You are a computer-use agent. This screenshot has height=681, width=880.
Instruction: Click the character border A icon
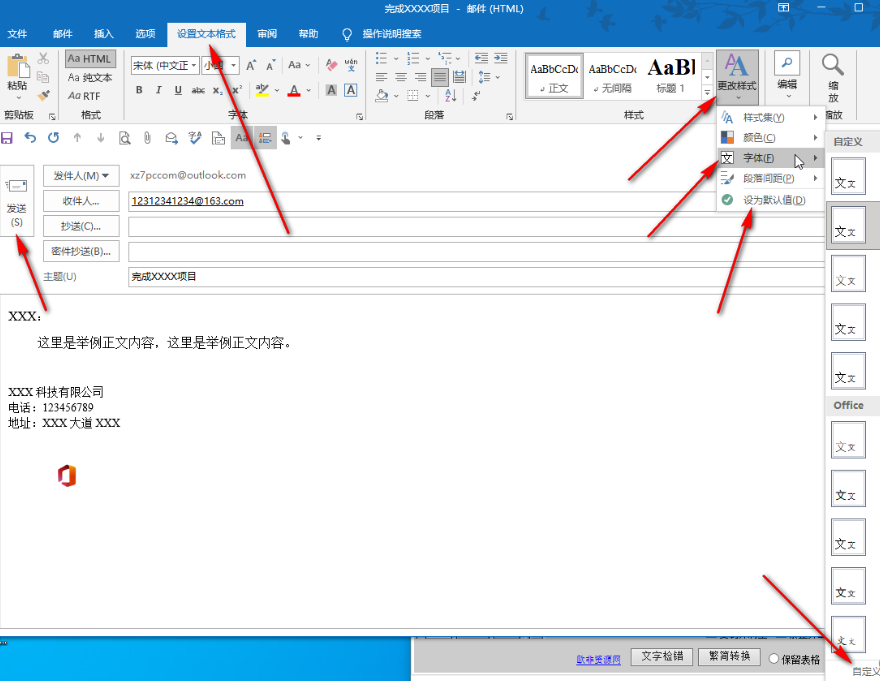(351, 90)
